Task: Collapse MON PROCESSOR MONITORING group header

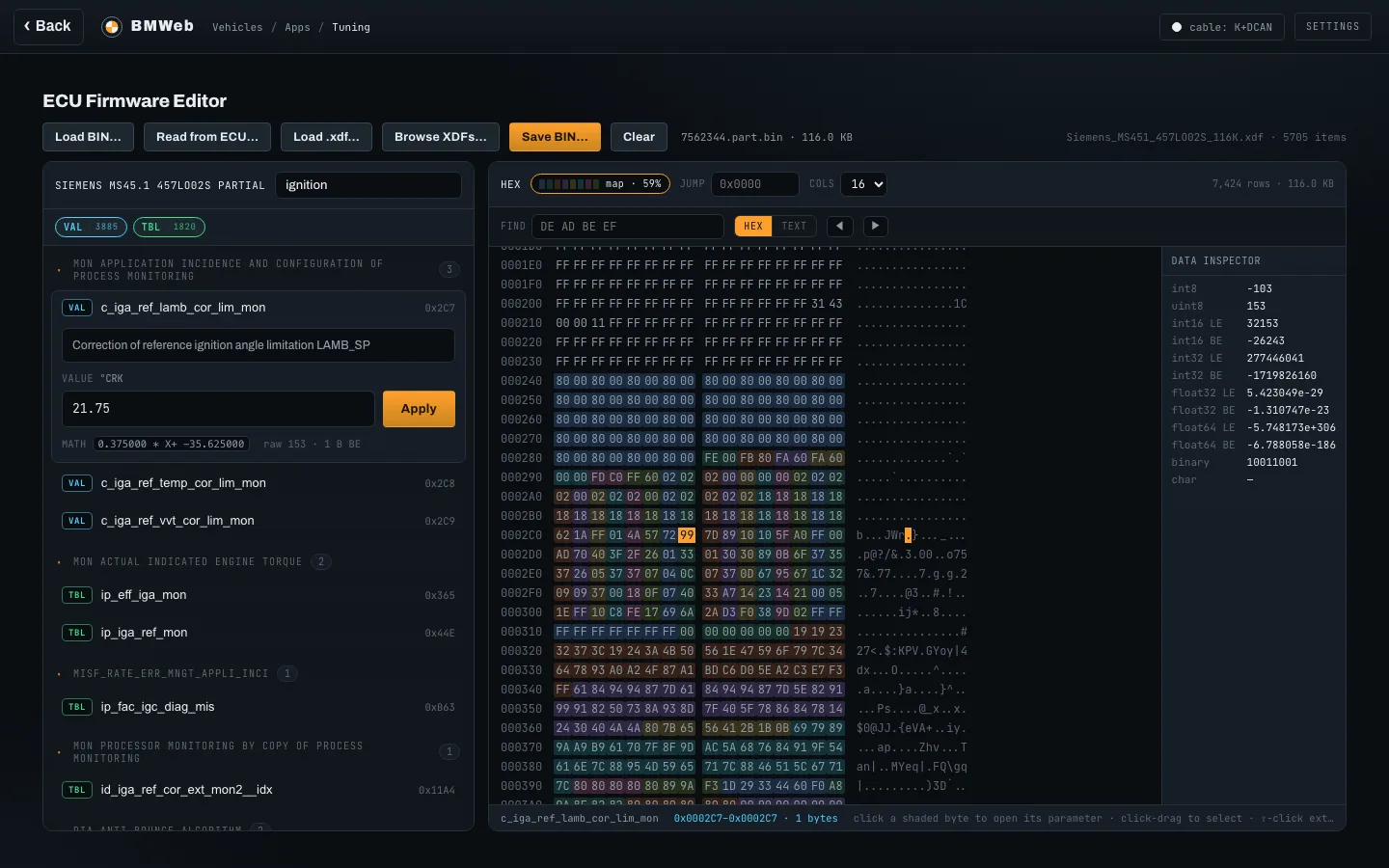Action: (x=258, y=751)
